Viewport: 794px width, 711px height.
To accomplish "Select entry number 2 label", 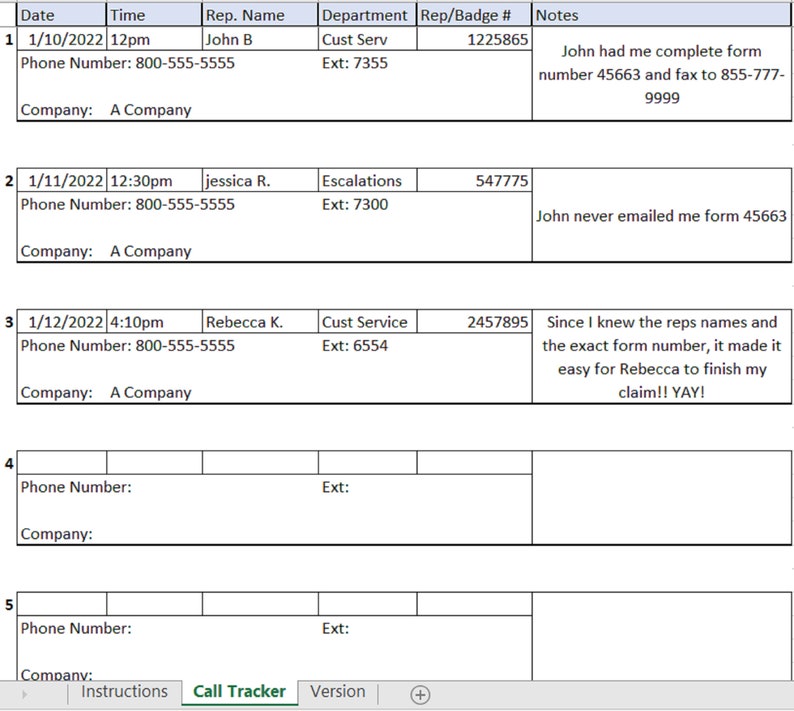I will click(x=9, y=181).
